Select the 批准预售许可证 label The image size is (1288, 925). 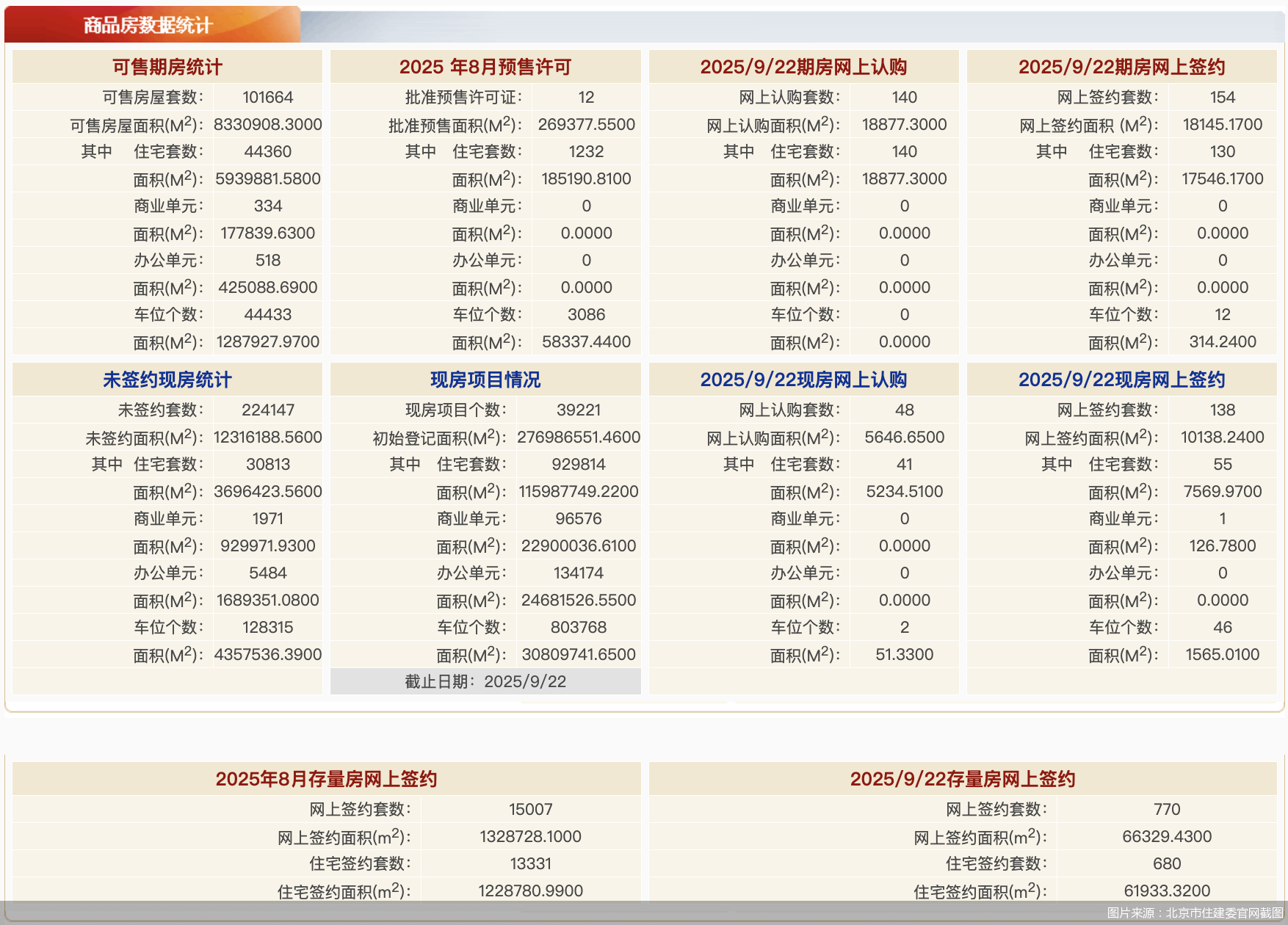click(x=463, y=98)
